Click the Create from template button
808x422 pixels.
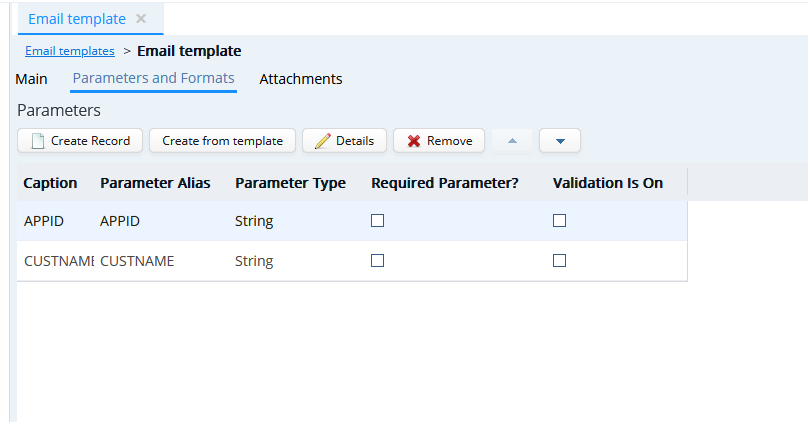click(x=222, y=141)
